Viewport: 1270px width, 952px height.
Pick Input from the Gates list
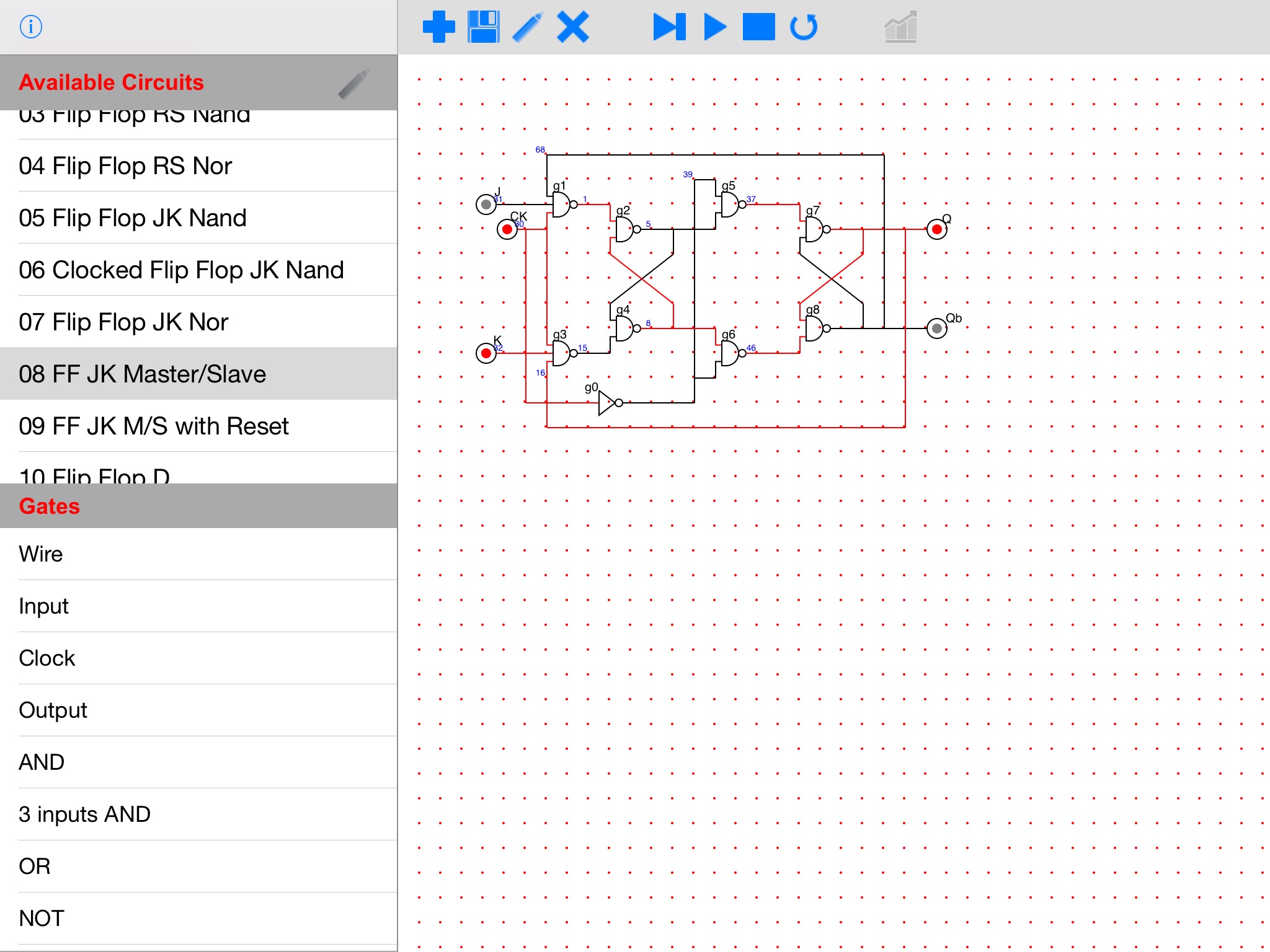point(198,606)
